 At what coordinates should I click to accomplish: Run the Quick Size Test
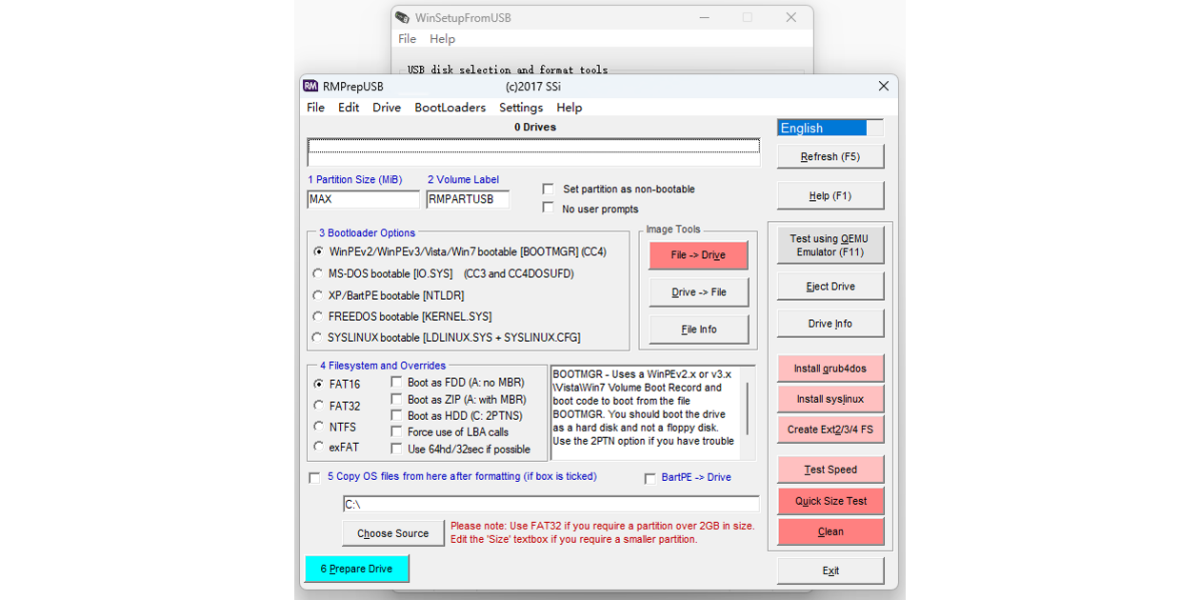click(x=830, y=500)
